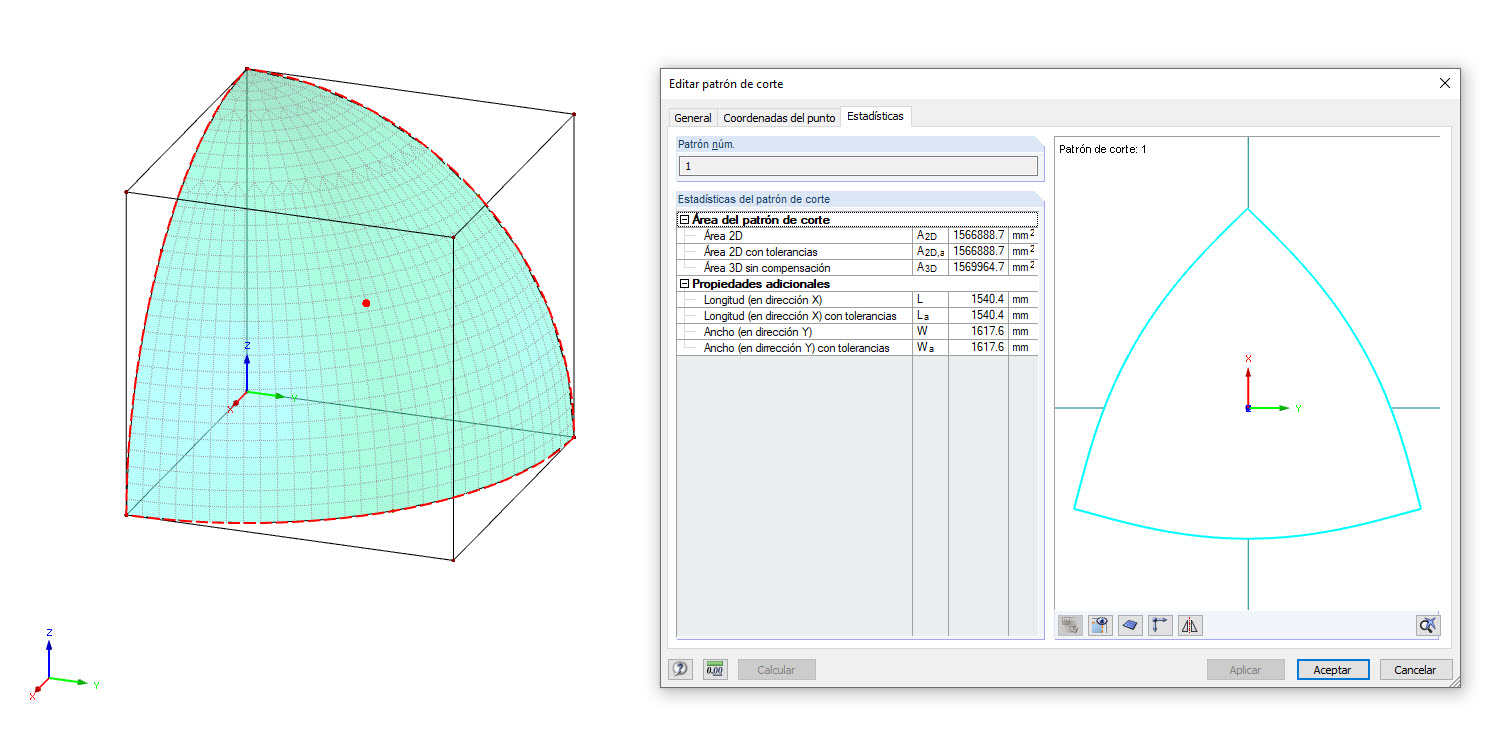Click the Cancelar button

(1415, 670)
